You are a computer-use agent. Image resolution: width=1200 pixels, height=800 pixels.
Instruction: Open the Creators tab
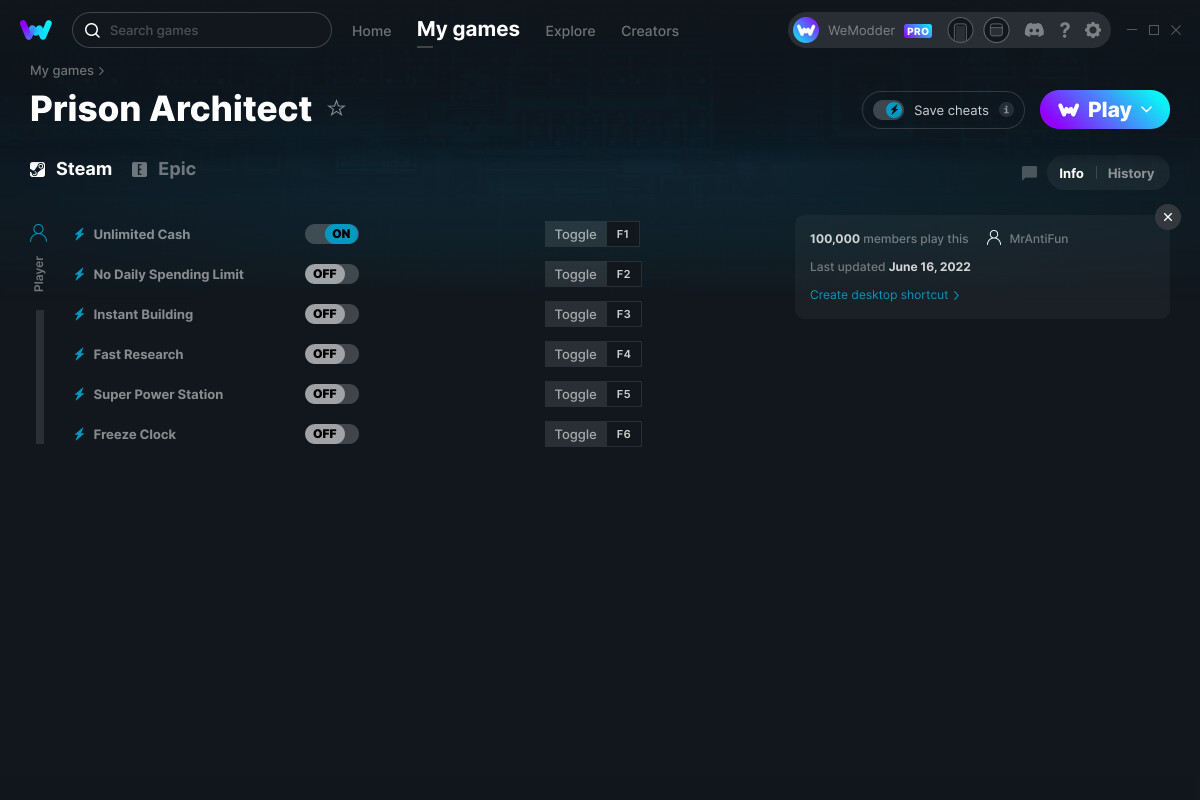pos(650,31)
